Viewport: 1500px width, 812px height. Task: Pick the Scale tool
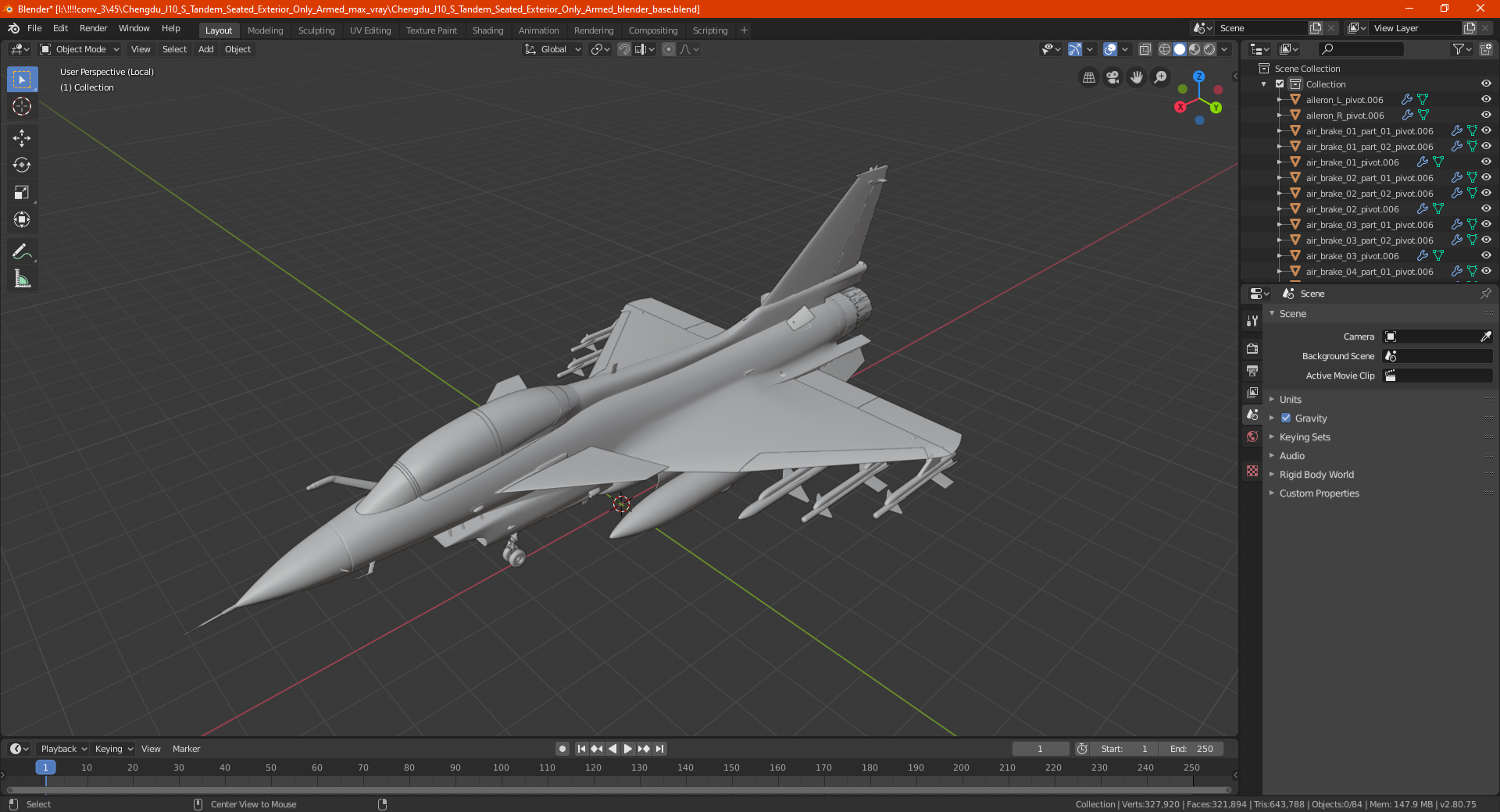[x=22, y=192]
